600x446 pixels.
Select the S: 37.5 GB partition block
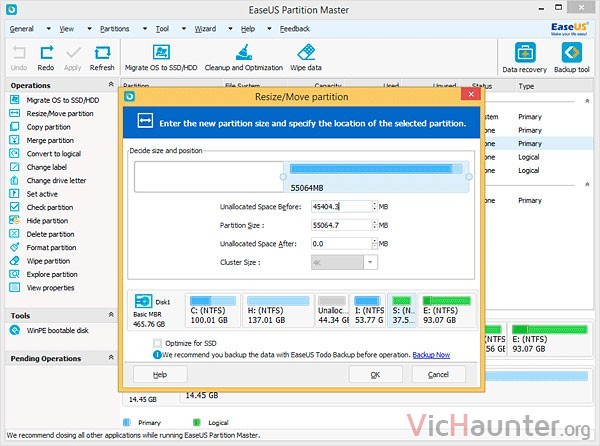[402, 310]
